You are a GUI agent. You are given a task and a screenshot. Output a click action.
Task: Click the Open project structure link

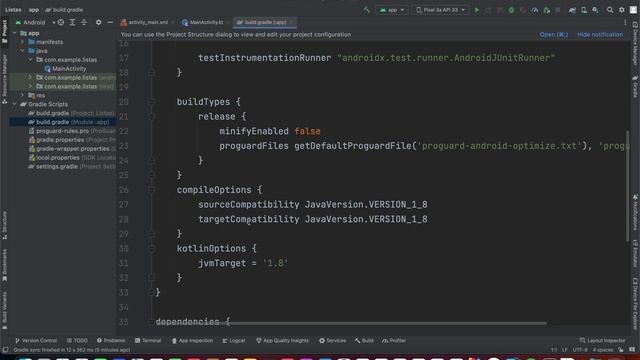(x=553, y=35)
